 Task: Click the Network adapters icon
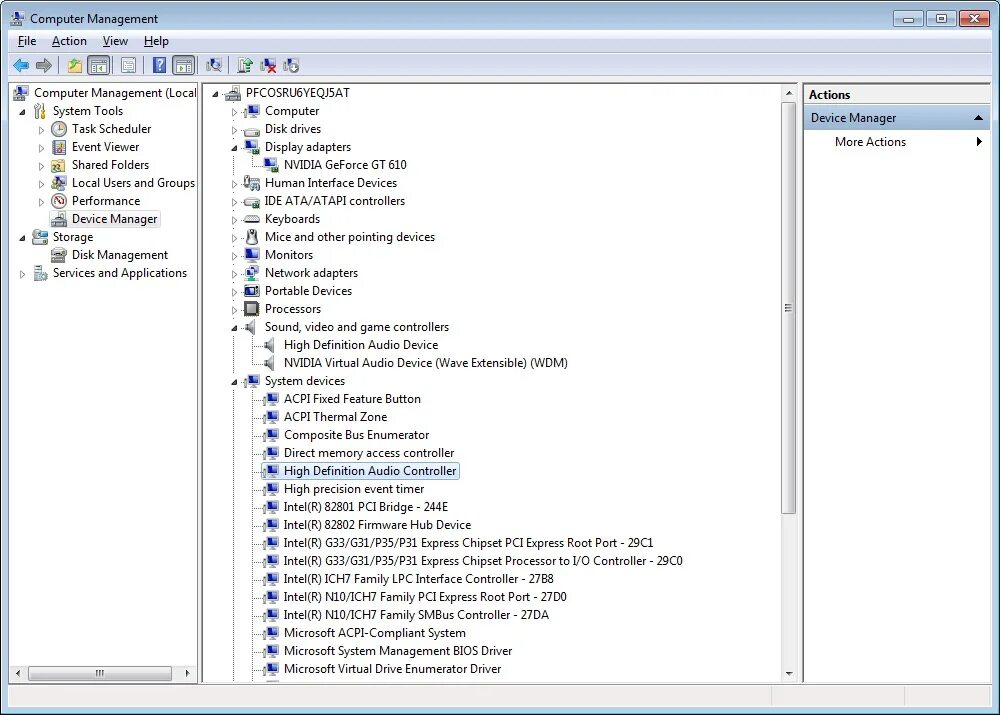coord(252,273)
